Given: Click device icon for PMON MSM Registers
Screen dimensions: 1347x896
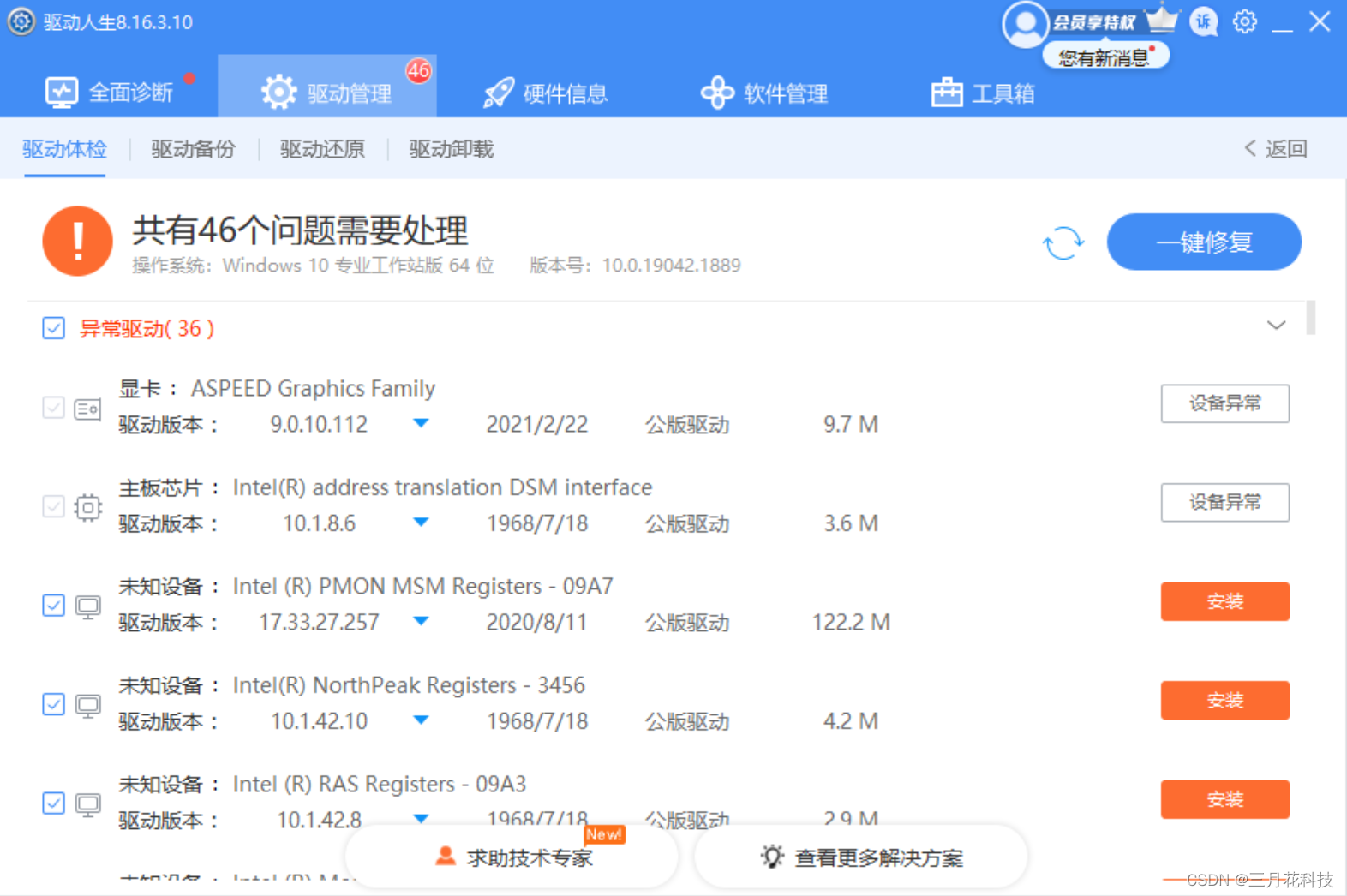Looking at the screenshot, I should pos(87,607).
